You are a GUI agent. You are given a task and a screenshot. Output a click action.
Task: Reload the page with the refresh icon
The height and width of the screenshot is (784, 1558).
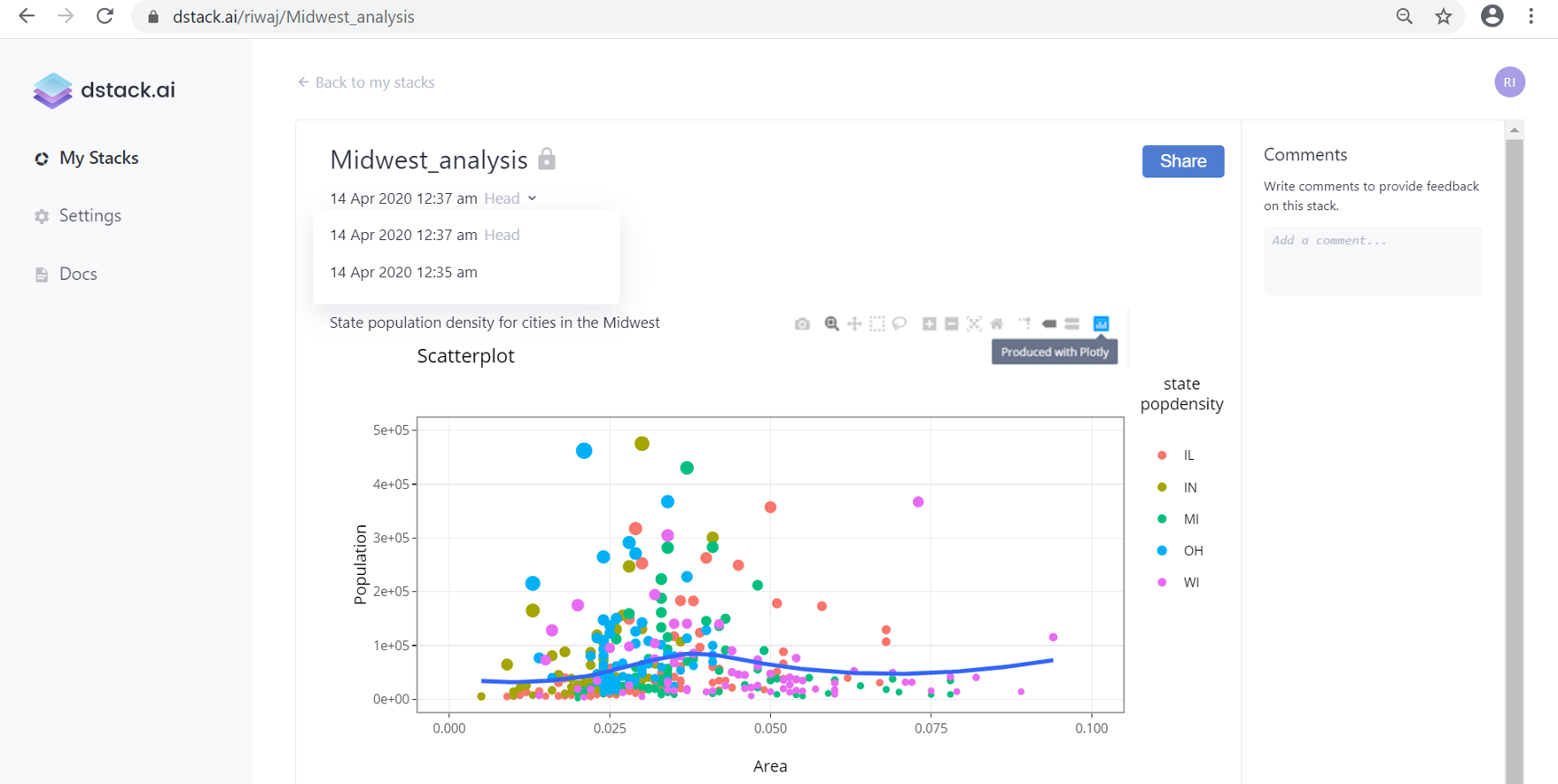[105, 17]
